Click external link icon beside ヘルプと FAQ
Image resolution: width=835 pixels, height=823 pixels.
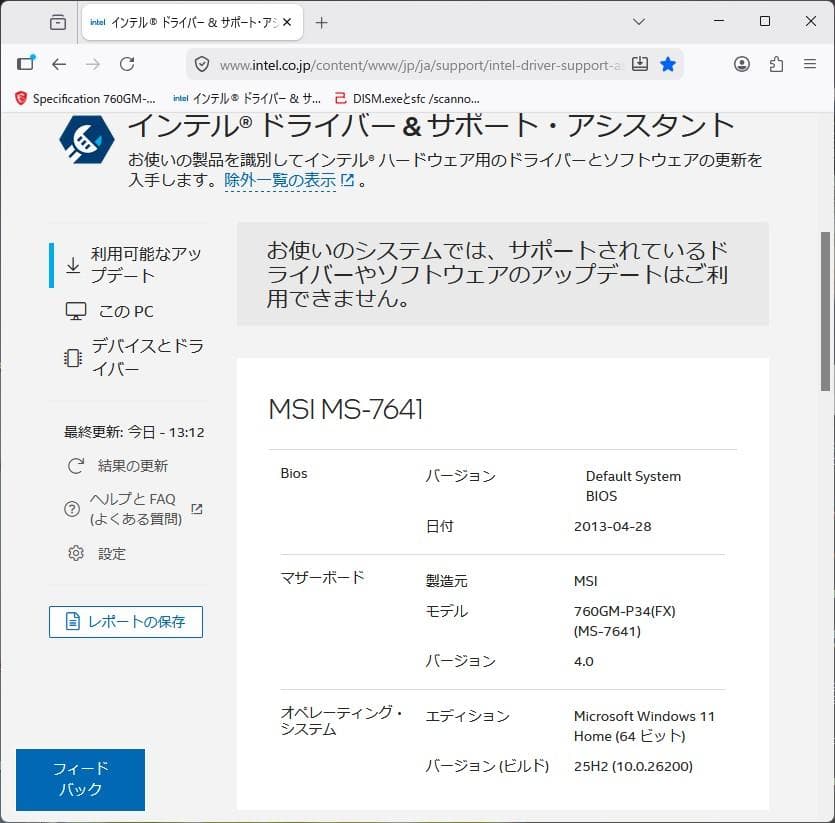(x=197, y=509)
